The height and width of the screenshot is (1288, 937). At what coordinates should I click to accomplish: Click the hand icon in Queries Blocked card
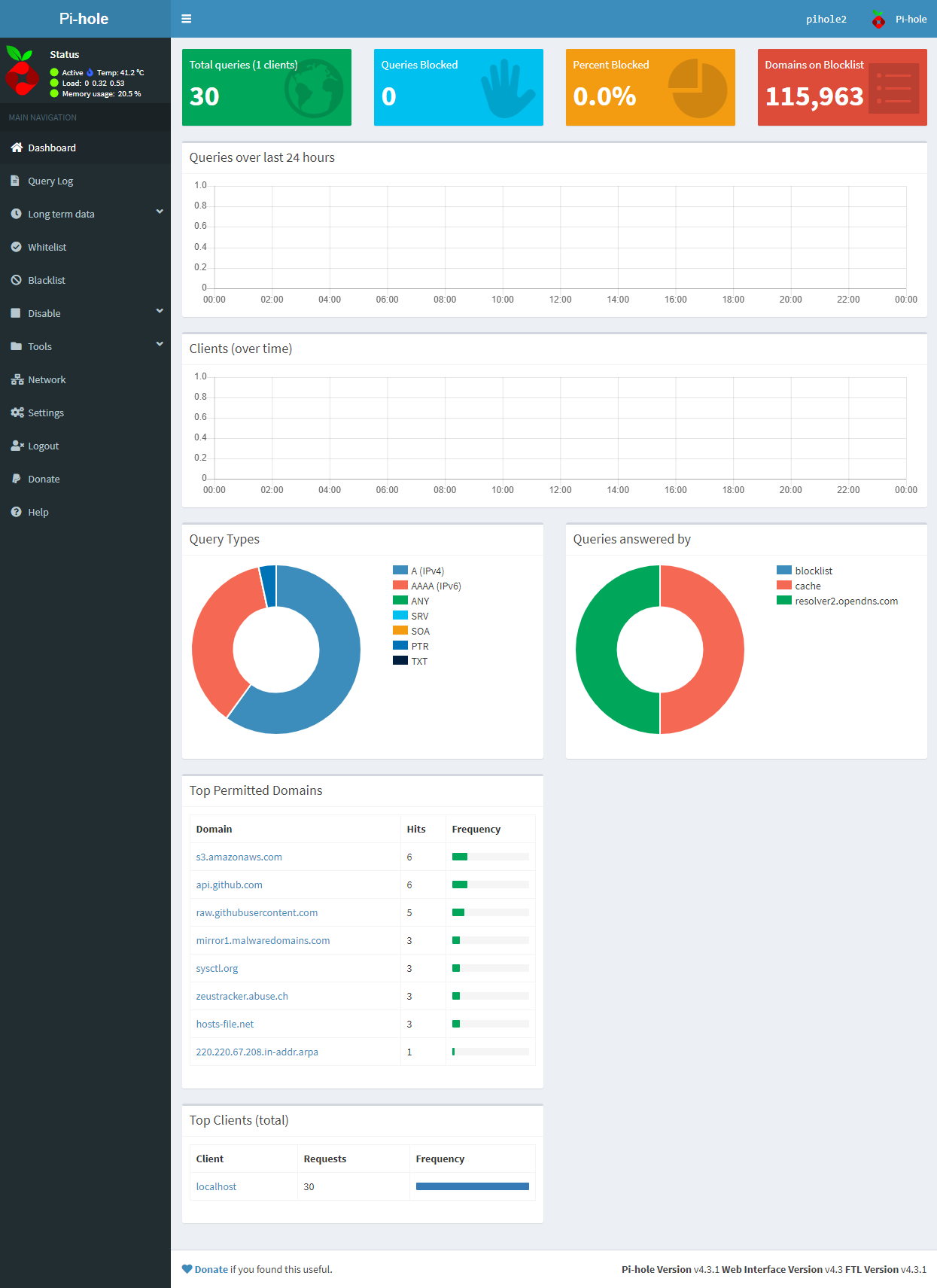point(508,90)
